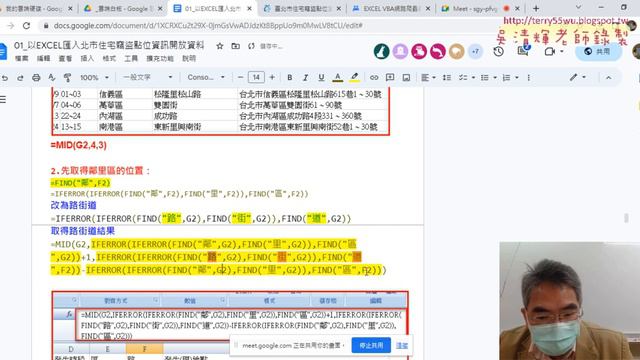Click the document status sync icon

[x=251, y=46]
